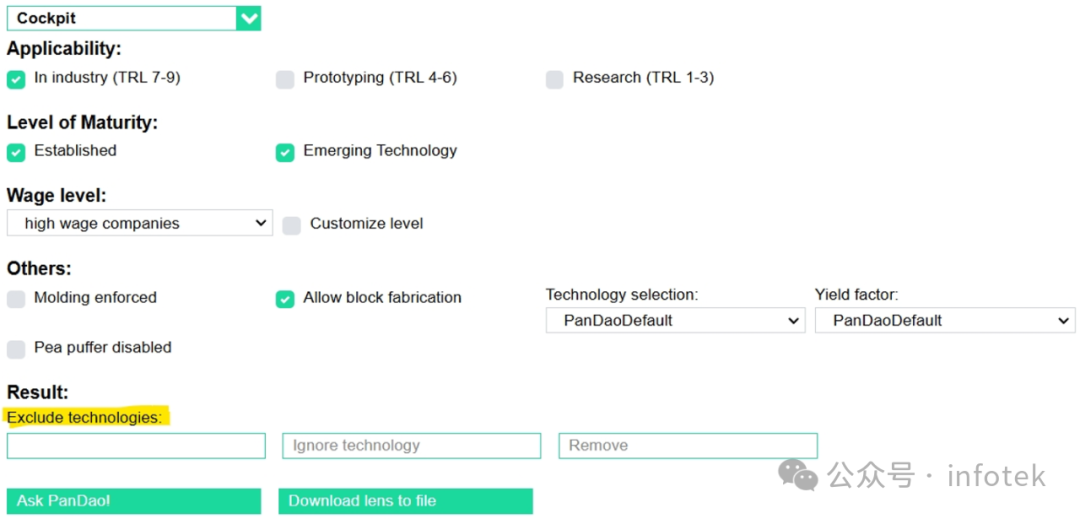Untick the Established maturity checkbox
The width and height of the screenshot is (1080, 519).
point(16,152)
